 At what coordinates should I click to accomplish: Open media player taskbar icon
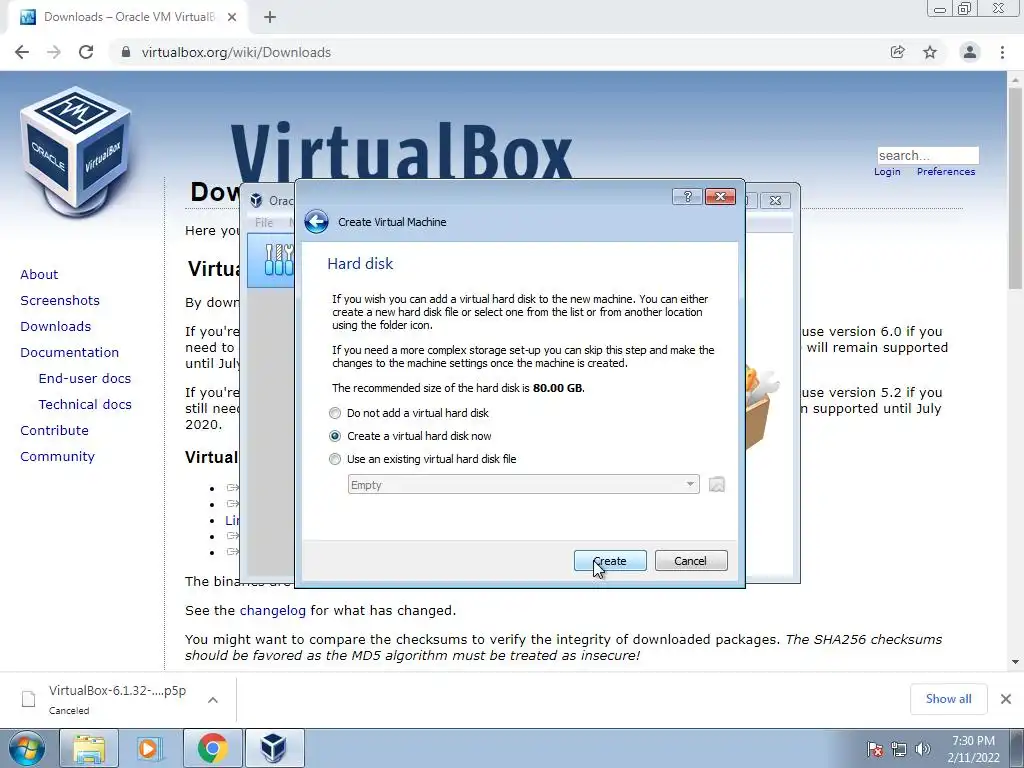[x=150, y=748]
